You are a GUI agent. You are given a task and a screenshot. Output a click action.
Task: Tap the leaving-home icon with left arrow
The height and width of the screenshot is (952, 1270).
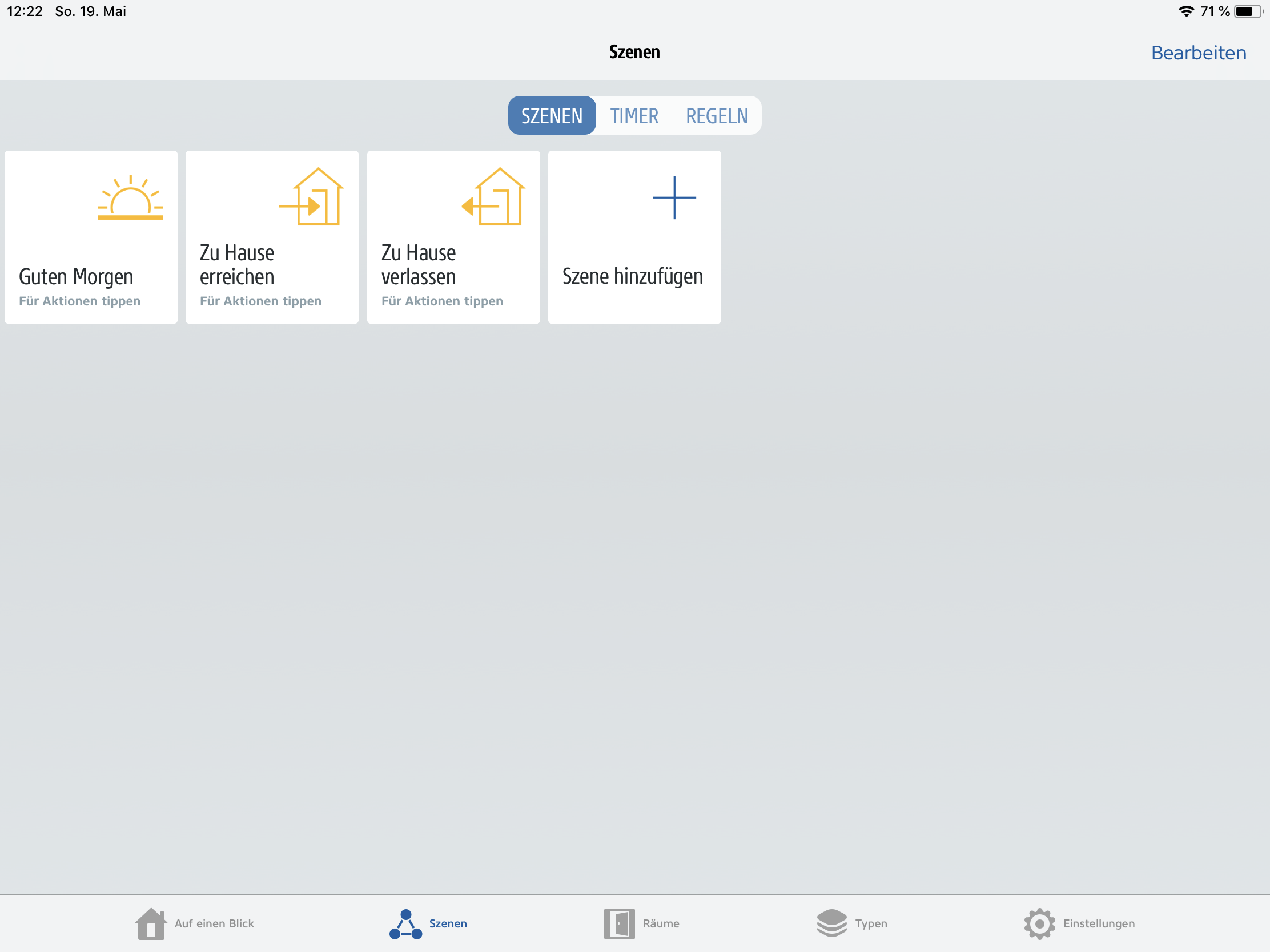[x=494, y=197]
